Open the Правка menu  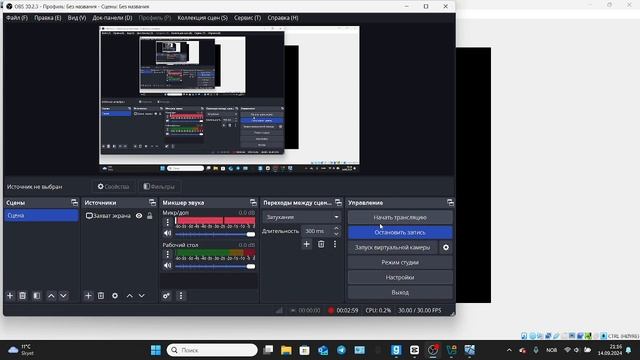click(47, 18)
